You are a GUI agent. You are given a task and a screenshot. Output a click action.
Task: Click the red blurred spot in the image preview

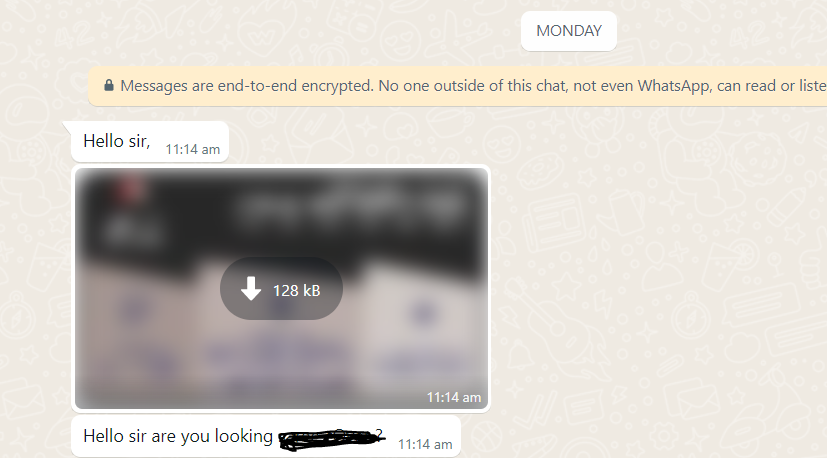130,187
